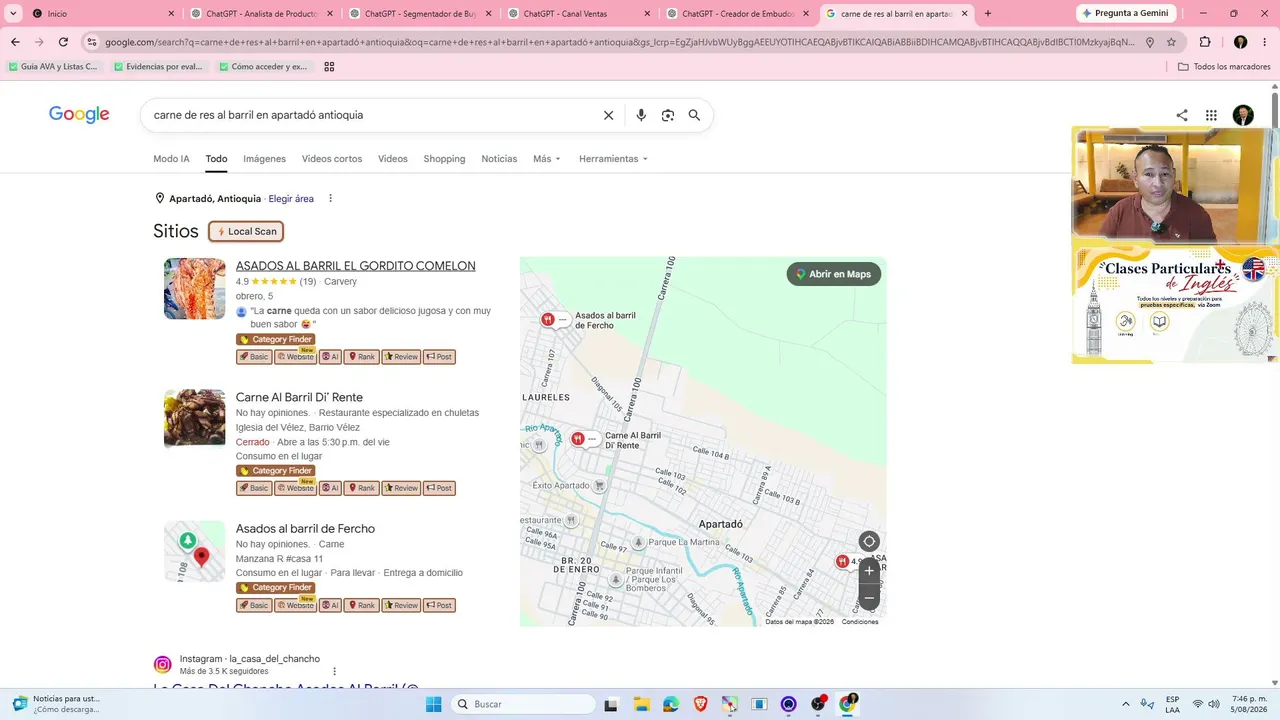This screenshot has width=1280, height=720.
Task: Show hidden system tray icons
Action: (1126, 704)
